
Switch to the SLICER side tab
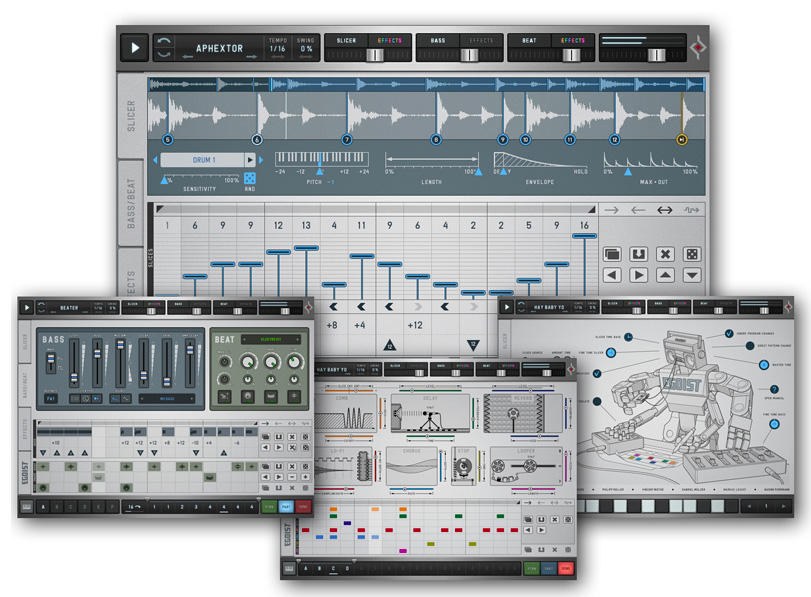(x=130, y=116)
